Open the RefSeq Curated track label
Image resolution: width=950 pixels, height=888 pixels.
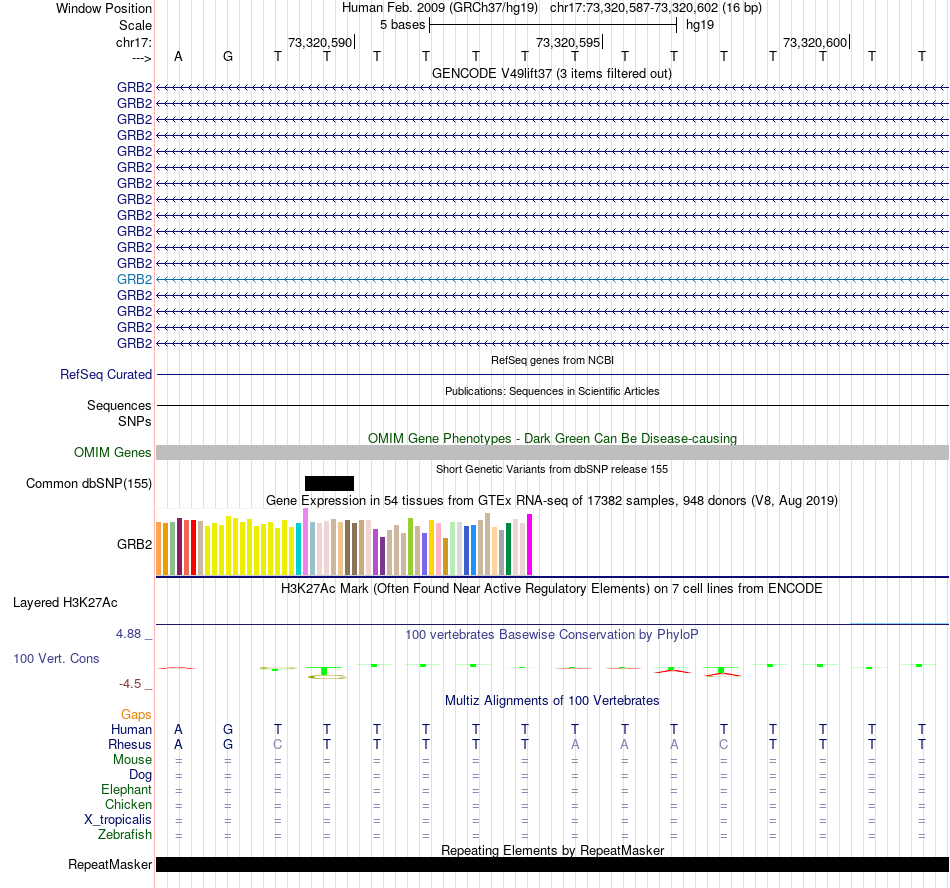(105, 374)
